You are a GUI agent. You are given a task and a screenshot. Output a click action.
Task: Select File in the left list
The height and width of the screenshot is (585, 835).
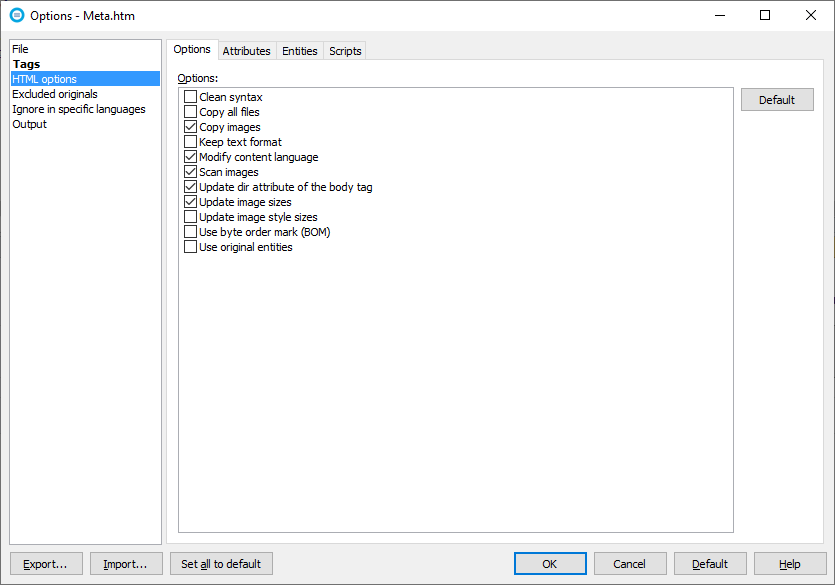click(85, 49)
